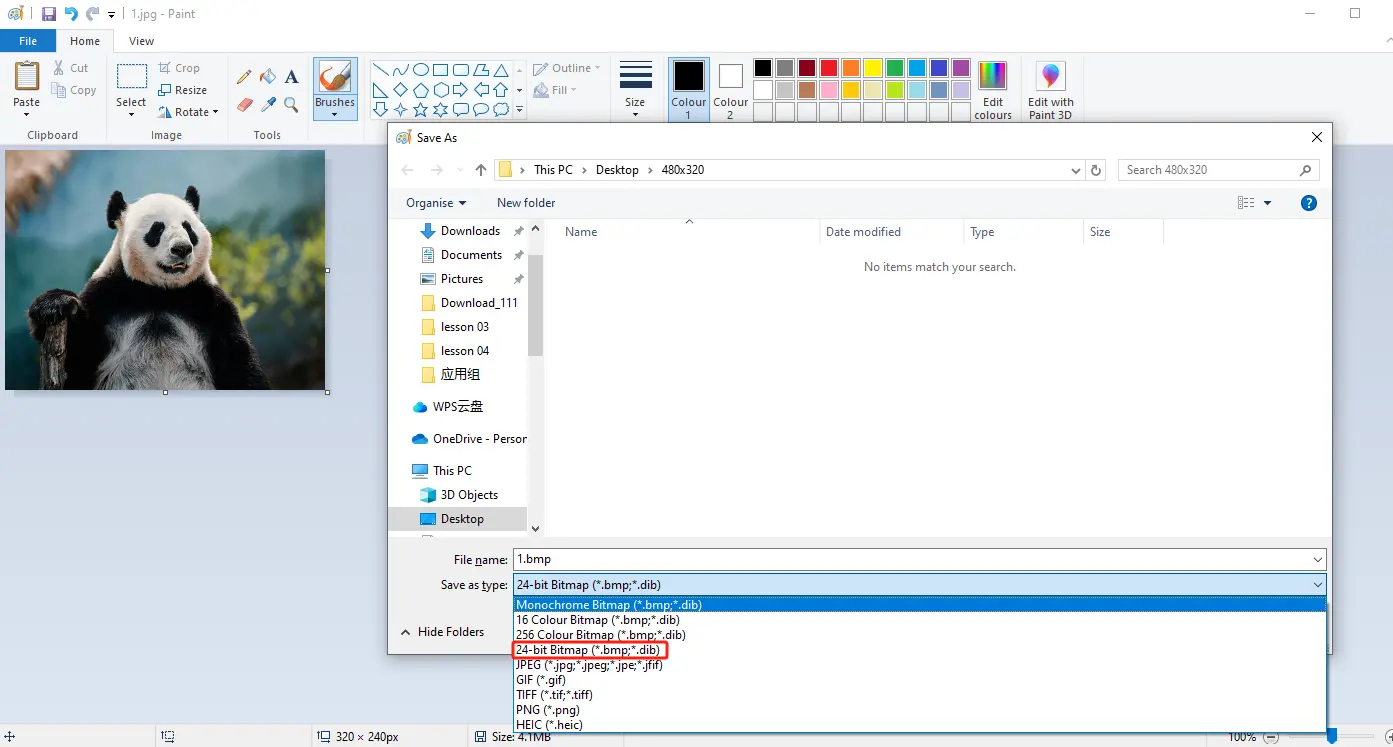The width and height of the screenshot is (1393, 747).
Task: Pick the yellow colour in the palette
Action: (x=873, y=68)
